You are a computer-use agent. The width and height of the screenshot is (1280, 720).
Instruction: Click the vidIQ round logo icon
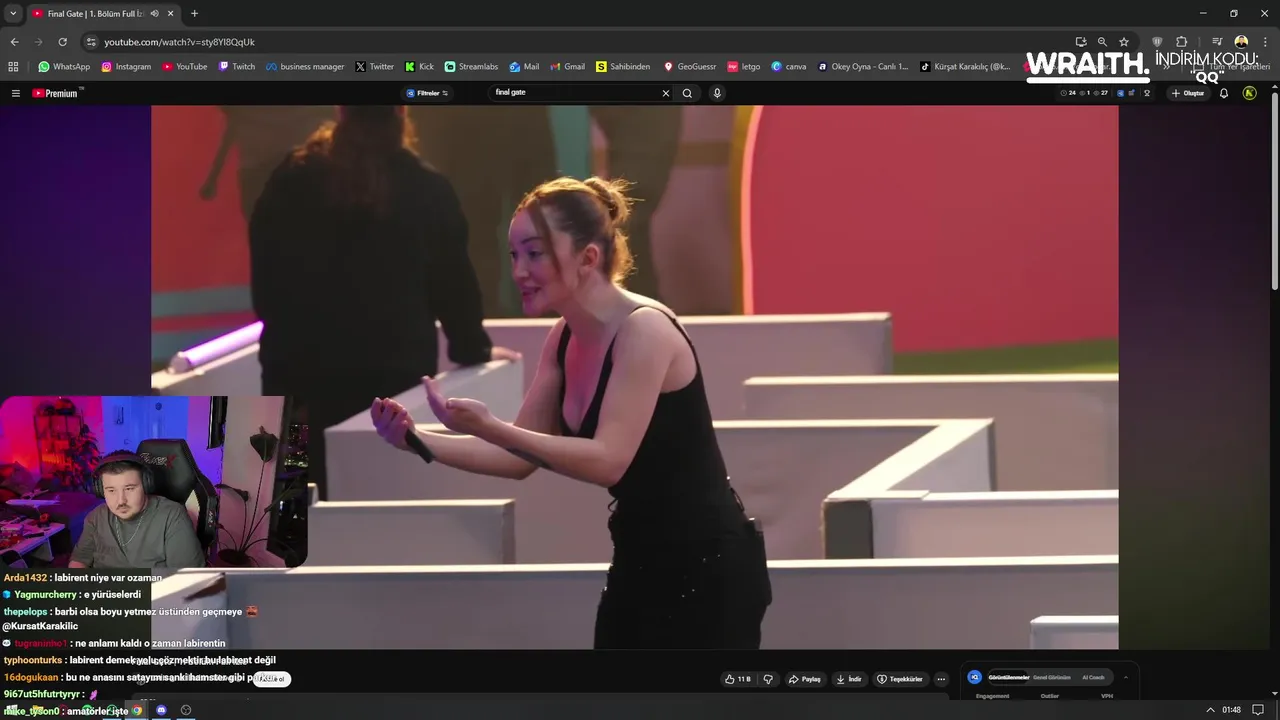coord(975,677)
